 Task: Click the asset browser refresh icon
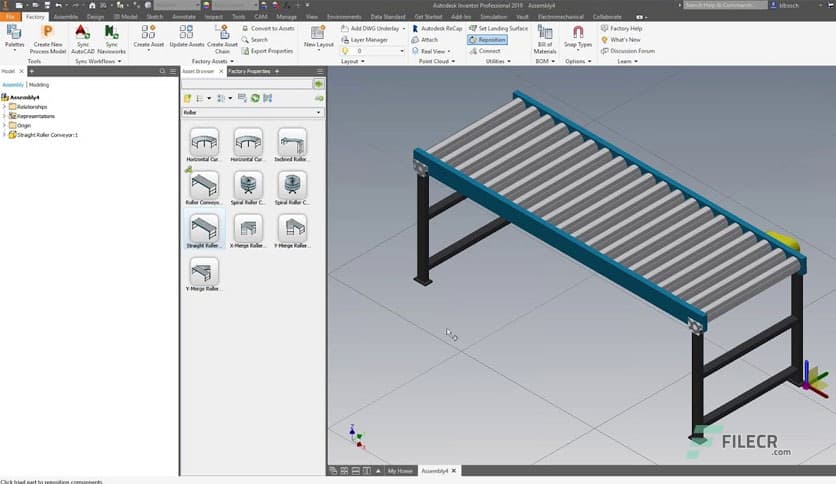[x=255, y=98]
